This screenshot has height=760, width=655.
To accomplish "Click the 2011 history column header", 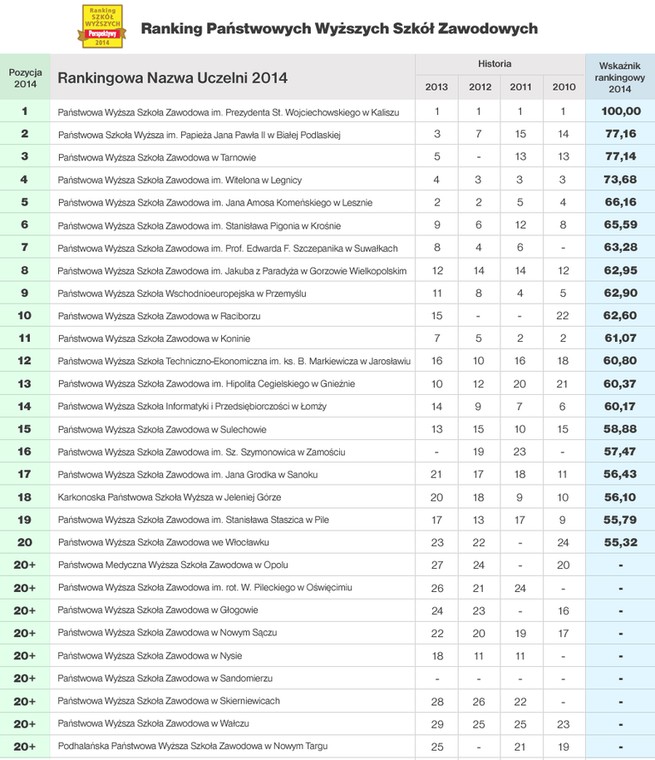I will click(x=520, y=87).
